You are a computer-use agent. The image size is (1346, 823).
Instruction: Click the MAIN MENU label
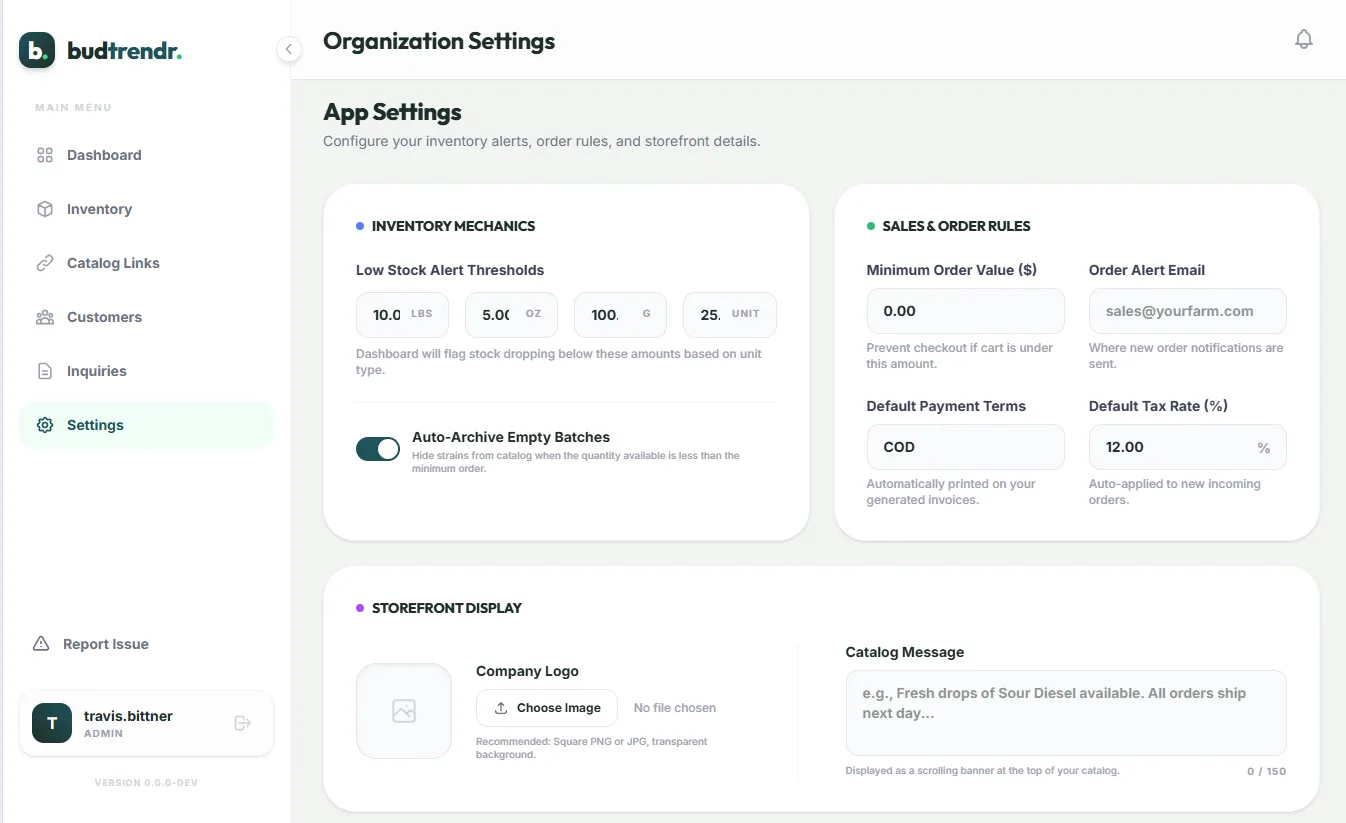click(x=73, y=107)
